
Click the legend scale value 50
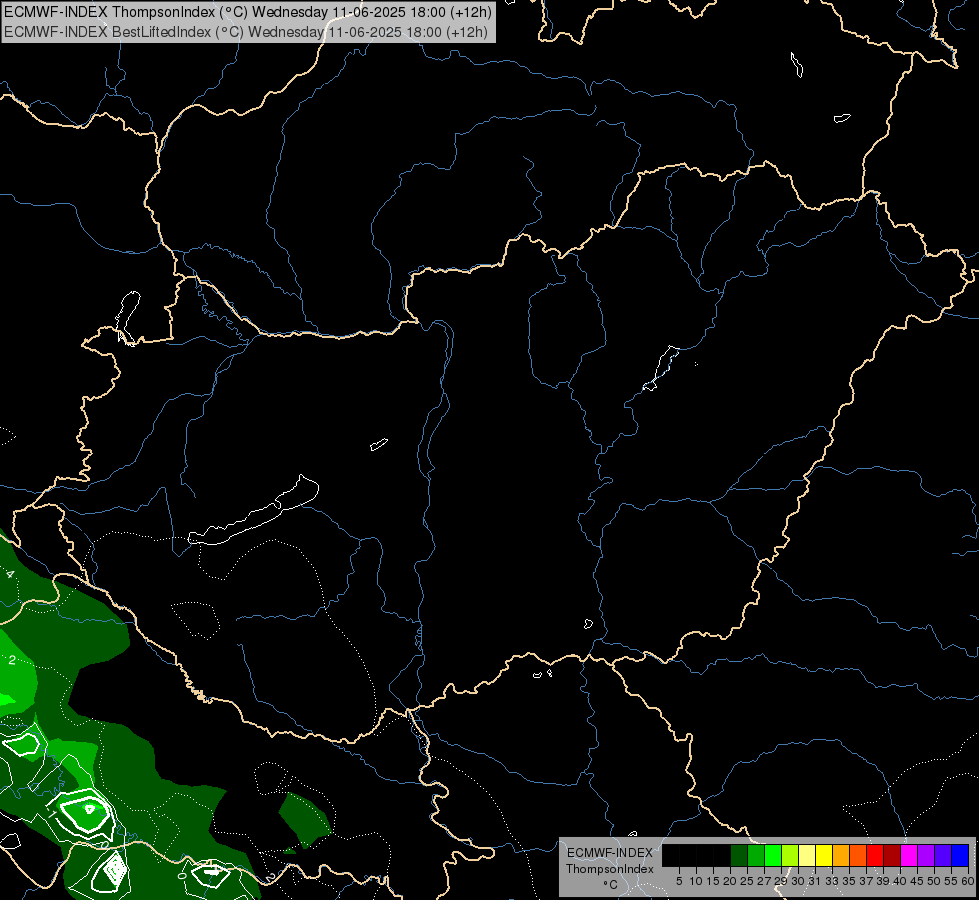[x=933, y=881]
